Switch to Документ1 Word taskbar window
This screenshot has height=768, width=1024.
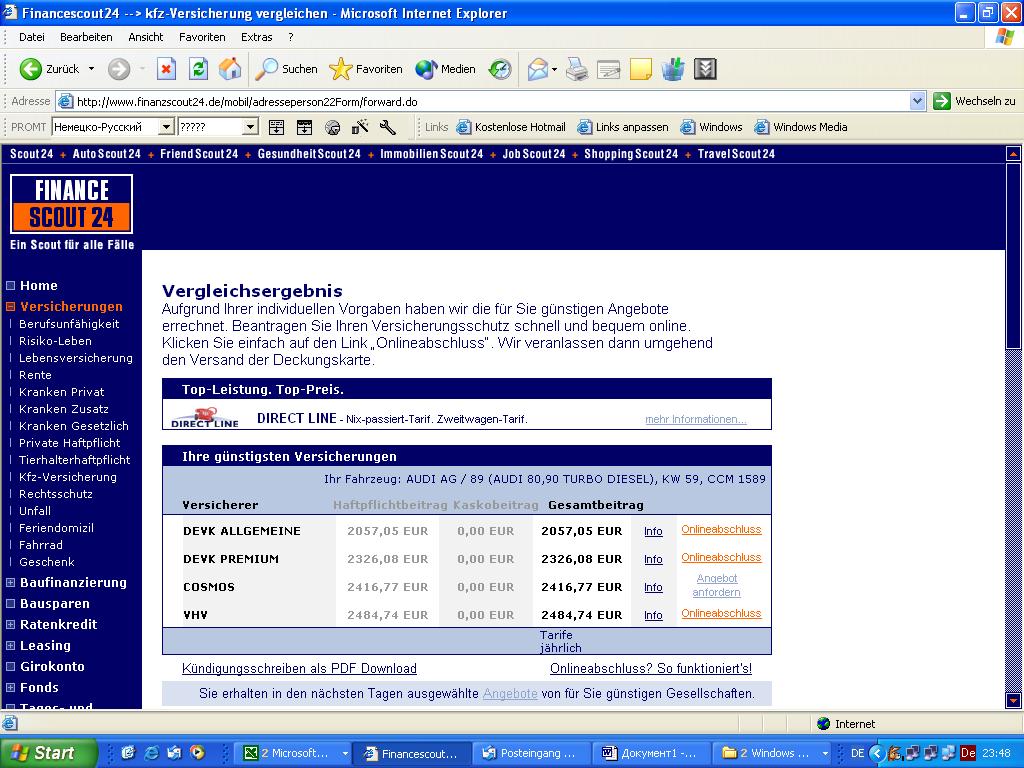click(650, 753)
